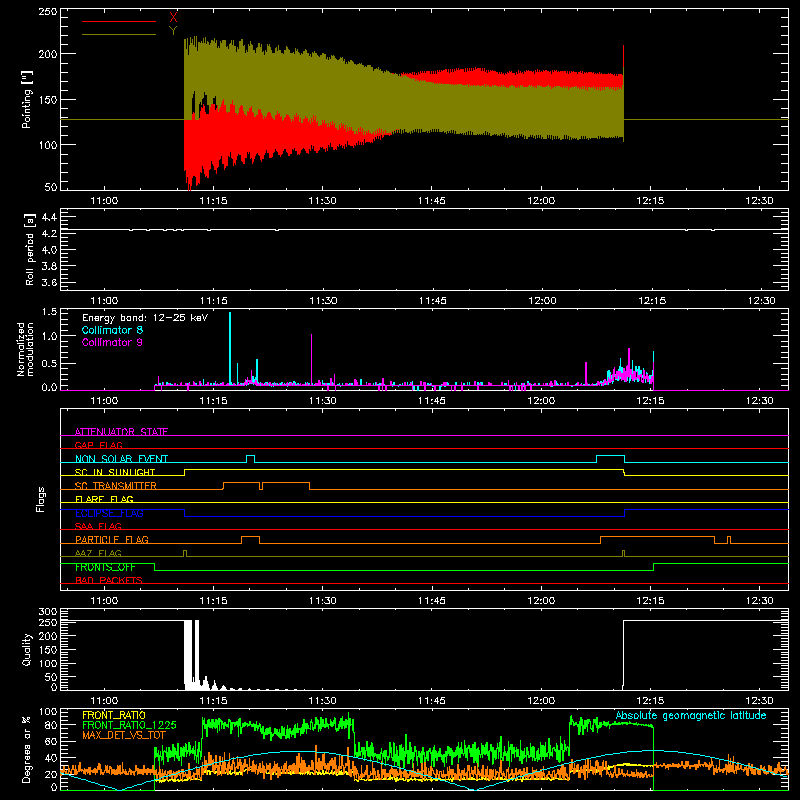This screenshot has height=800, width=800.
Task: Click the tall cyan Collimator 8 modulation spike
Action: click(x=230, y=348)
